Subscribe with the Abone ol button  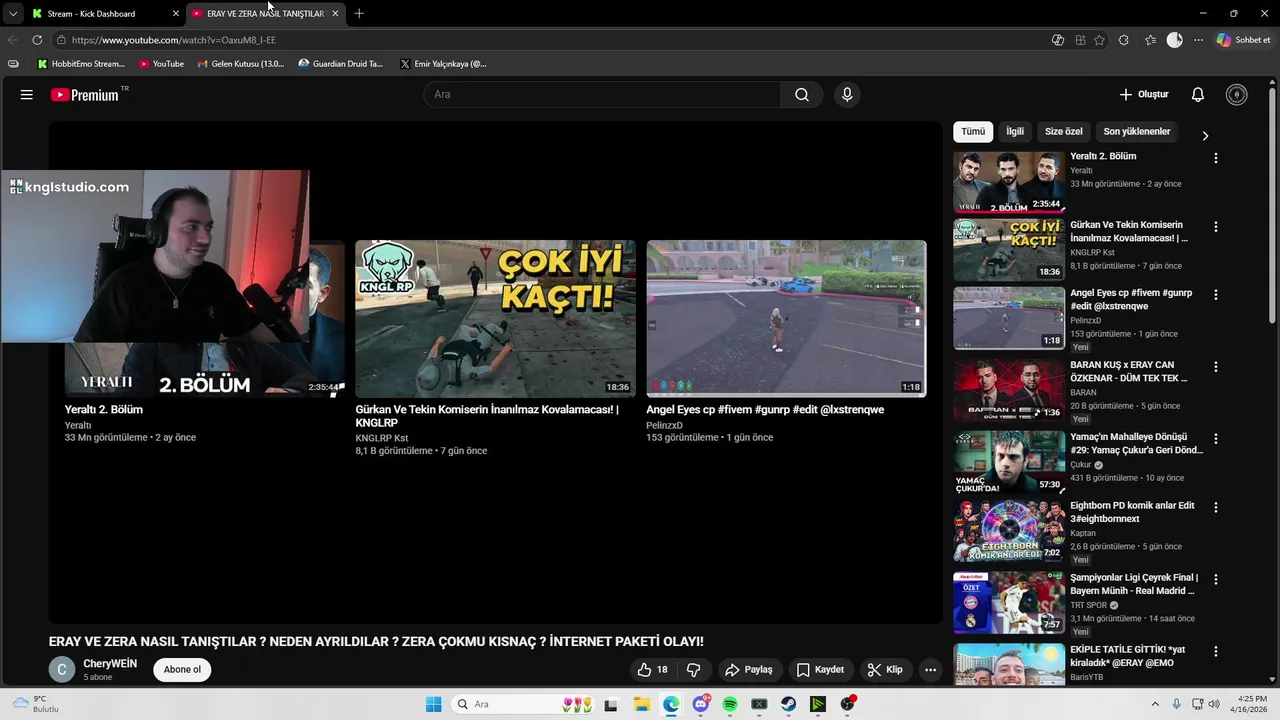coord(182,670)
